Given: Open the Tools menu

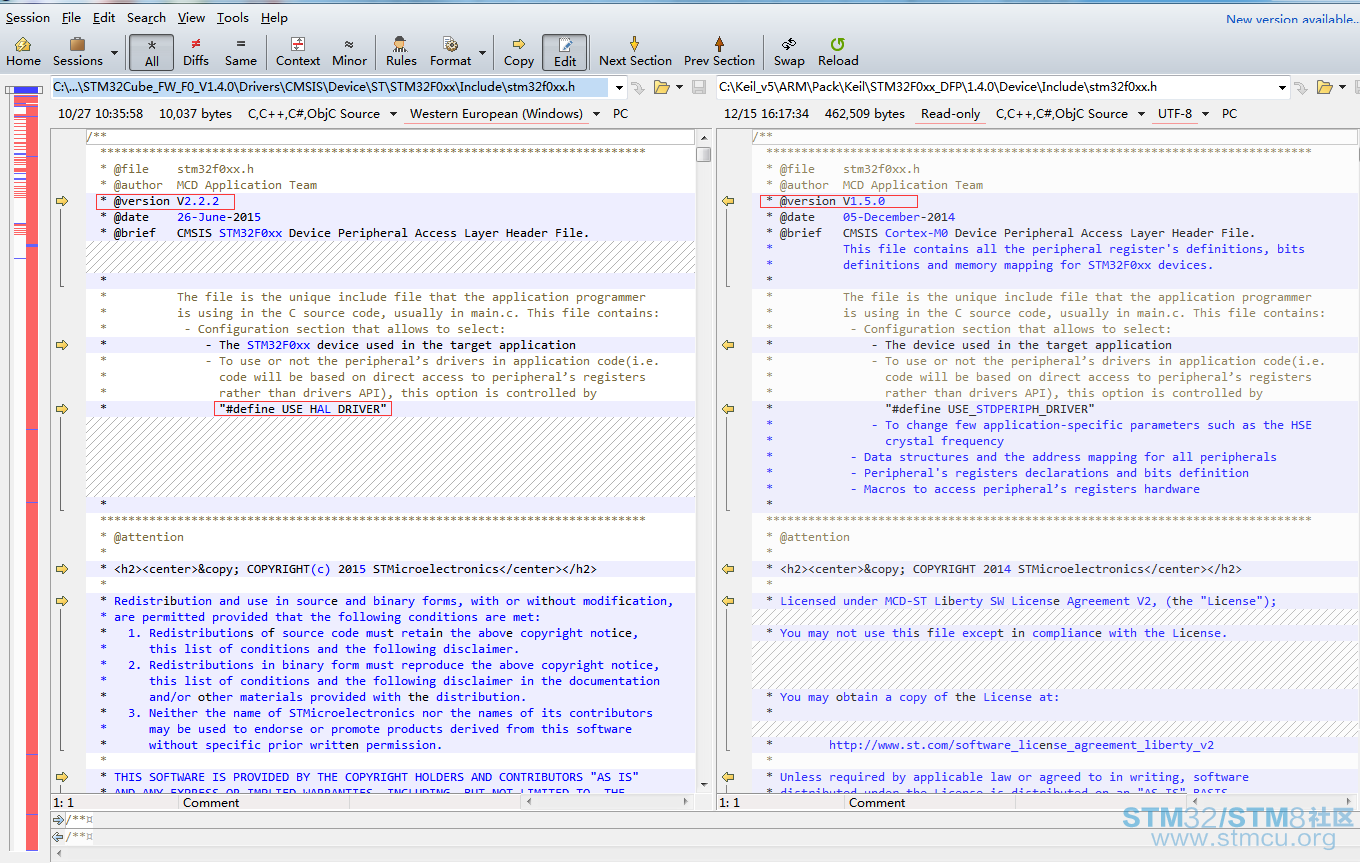Looking at the screenshot, I should pos(233,18).
